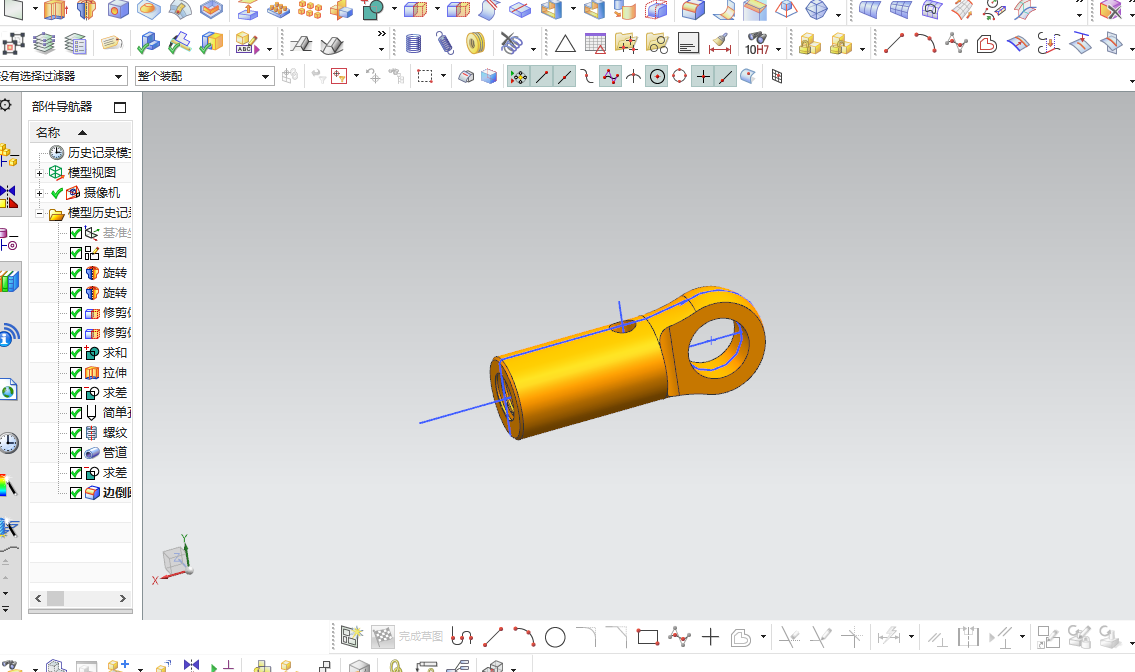
Task: Select the cylindrical compression spring tool
Action: coord(413,44)
